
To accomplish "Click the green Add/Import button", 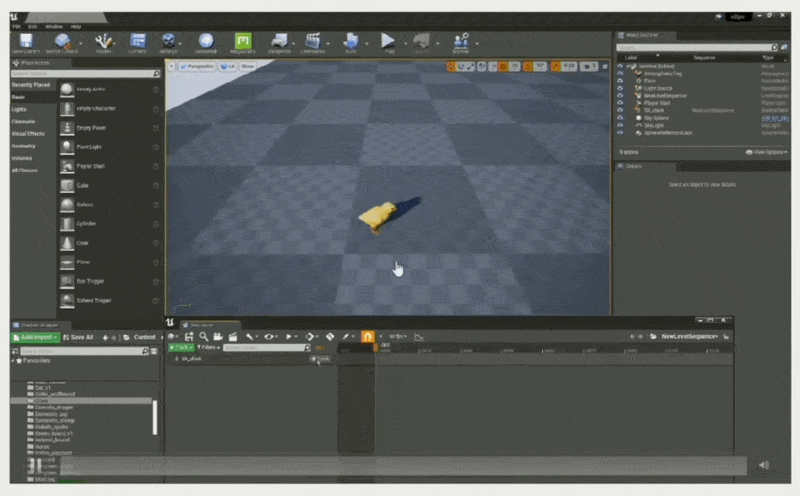I will pos(35,337).
